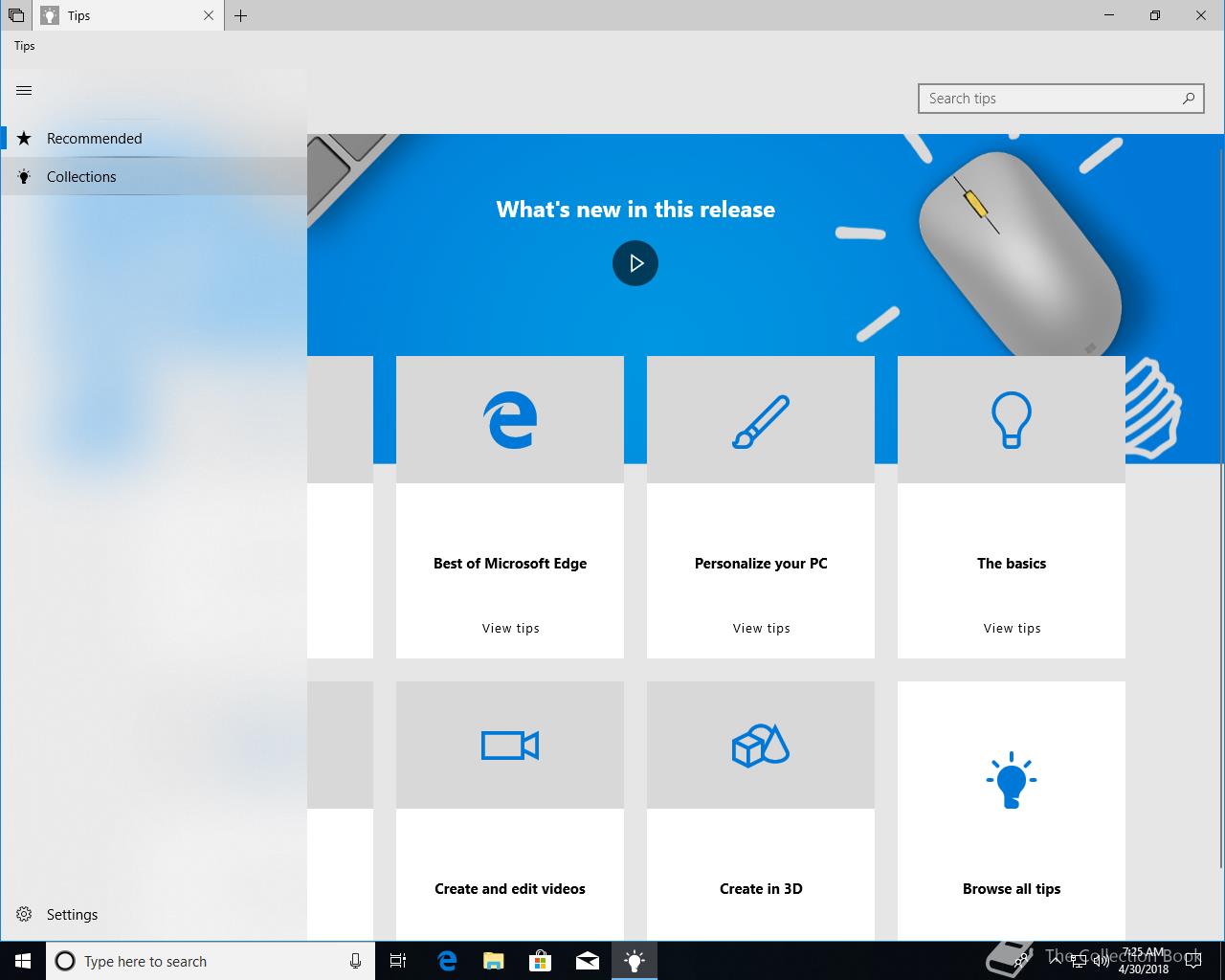Open The basics card title

coord(1012,563)
